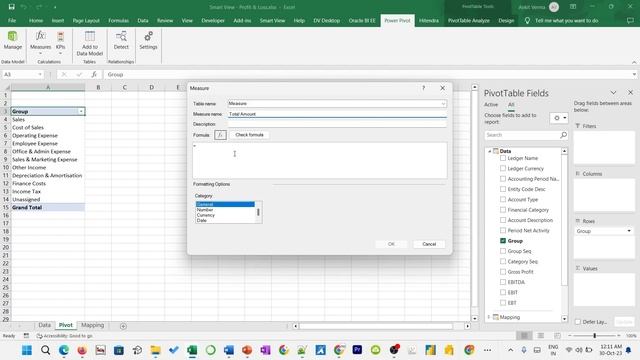Open the Group row field dropdown

tap(629, 231)
